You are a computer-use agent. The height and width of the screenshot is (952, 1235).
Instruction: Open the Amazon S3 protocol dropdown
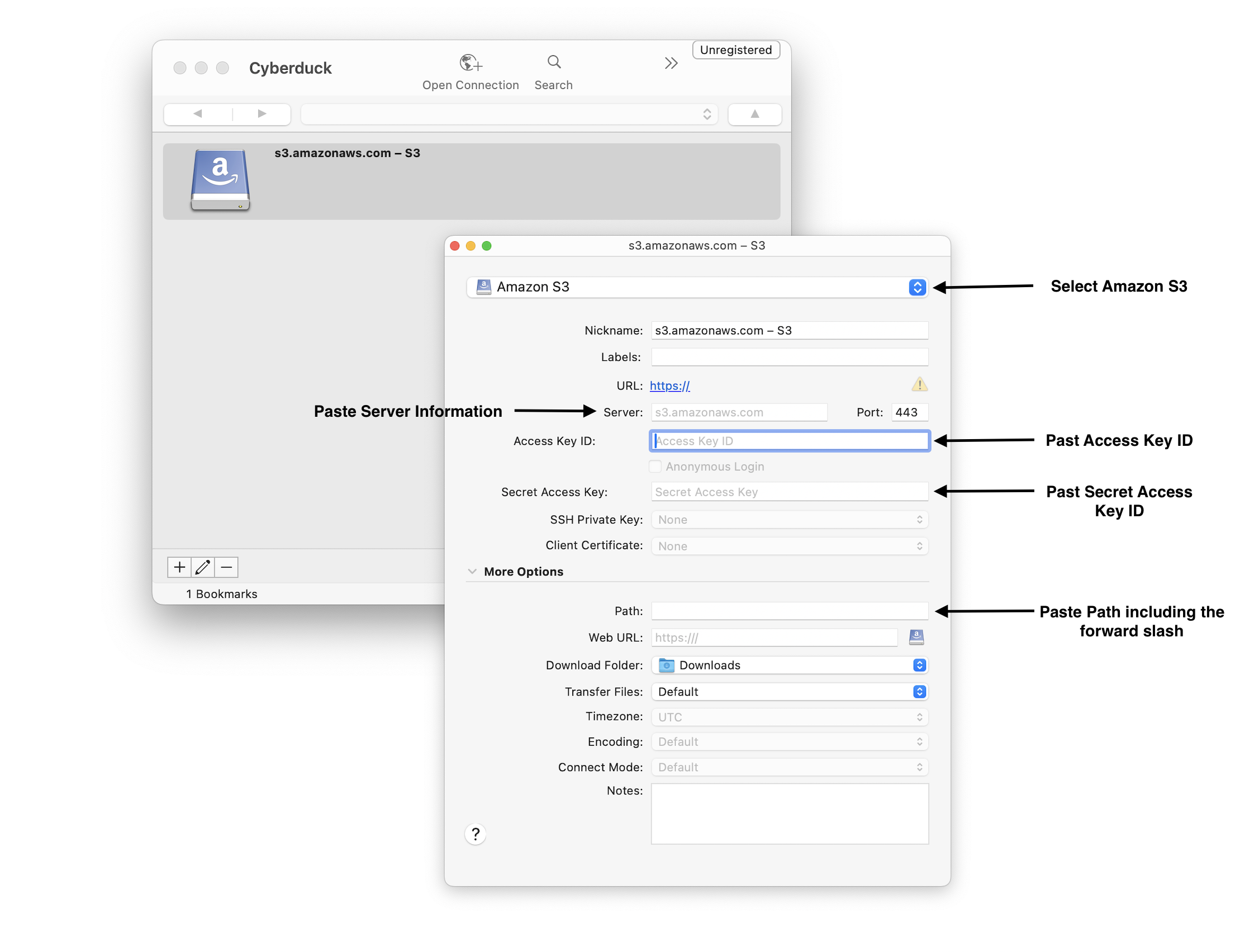(697, 287)
